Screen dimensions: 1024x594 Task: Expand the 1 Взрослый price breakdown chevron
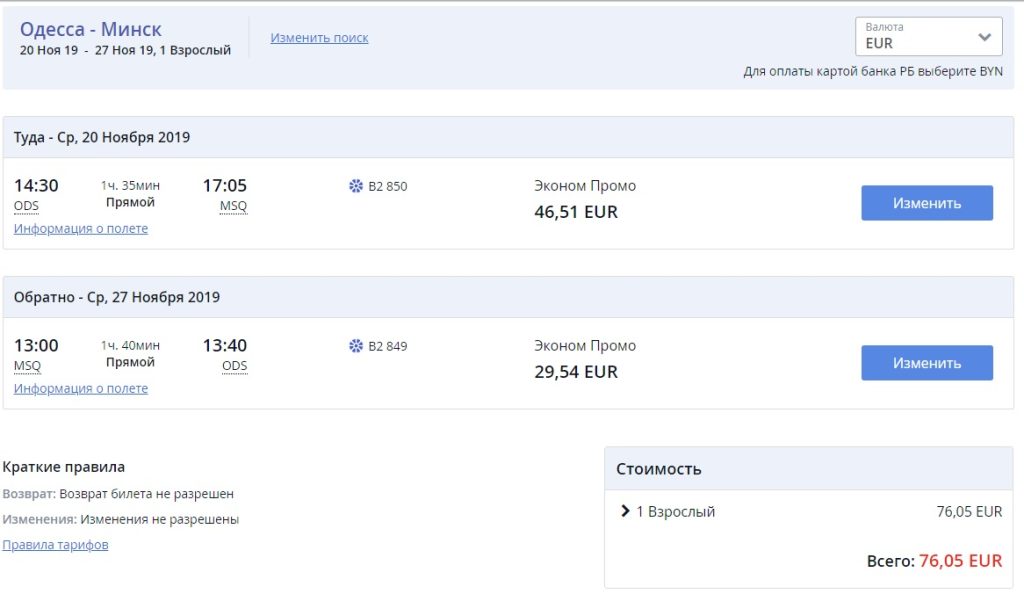[625, 511]
